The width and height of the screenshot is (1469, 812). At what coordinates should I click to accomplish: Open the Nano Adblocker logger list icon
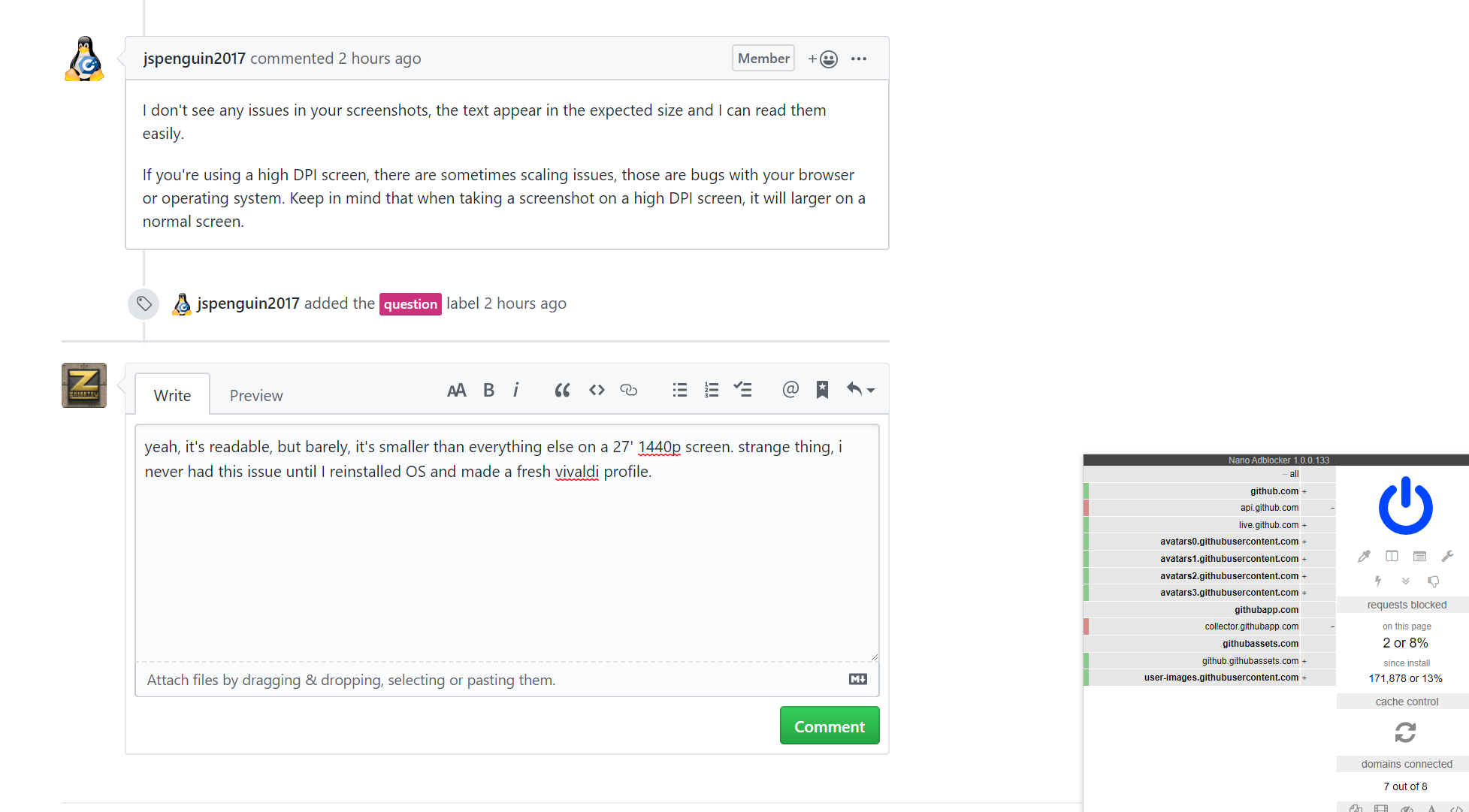click(1419, 556)
